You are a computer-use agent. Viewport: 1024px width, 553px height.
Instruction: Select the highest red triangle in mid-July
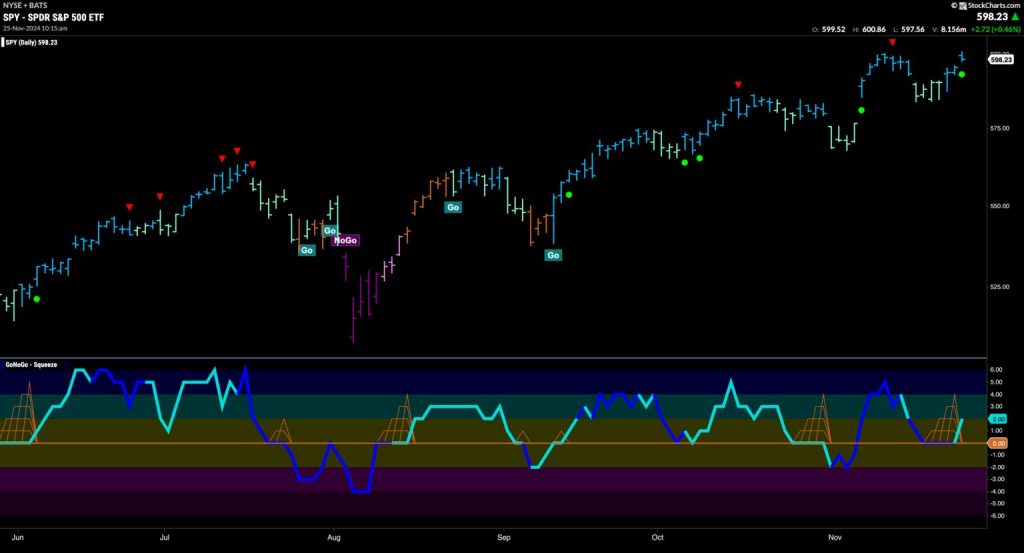pyautogui.click(x=237, y=151)
